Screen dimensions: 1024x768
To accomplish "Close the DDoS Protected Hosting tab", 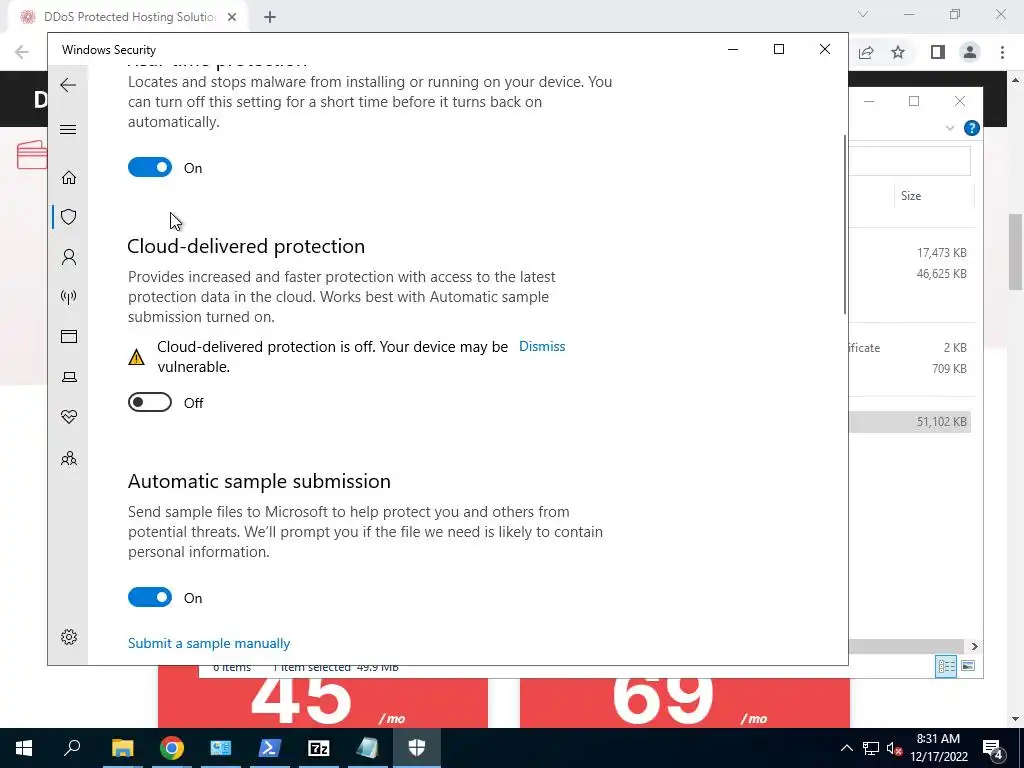I will tap(232, 17).
